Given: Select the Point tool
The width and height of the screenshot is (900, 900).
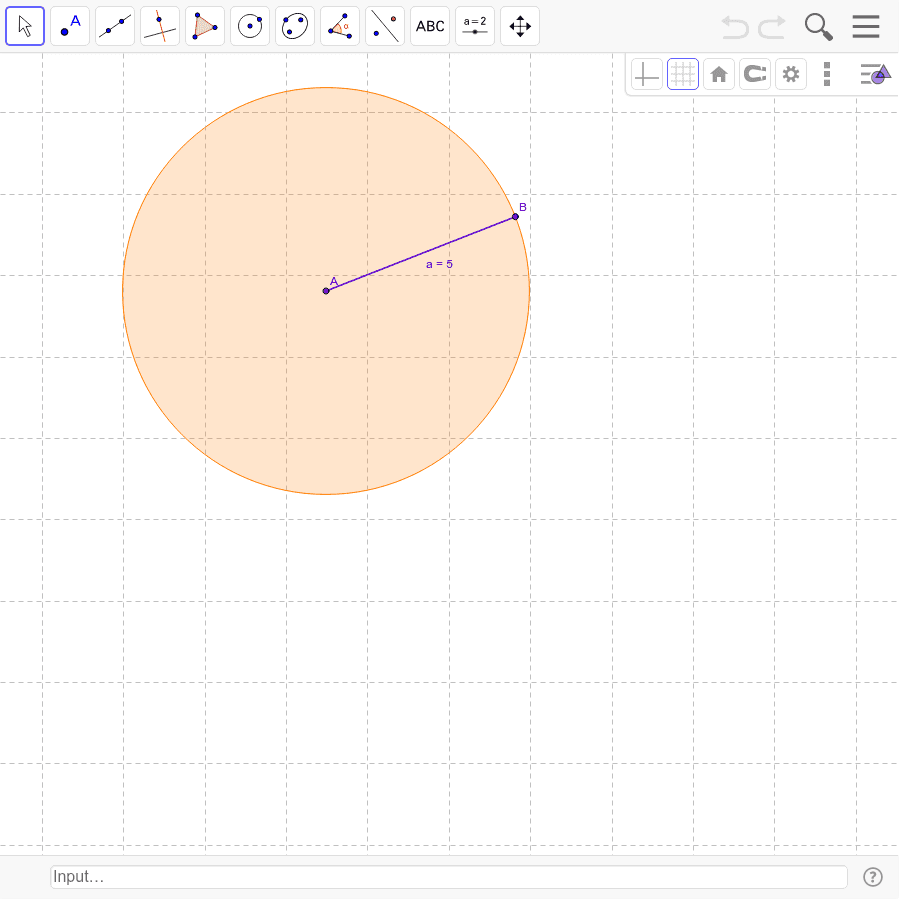Looking at the screenshot, I should coord(70,26).
